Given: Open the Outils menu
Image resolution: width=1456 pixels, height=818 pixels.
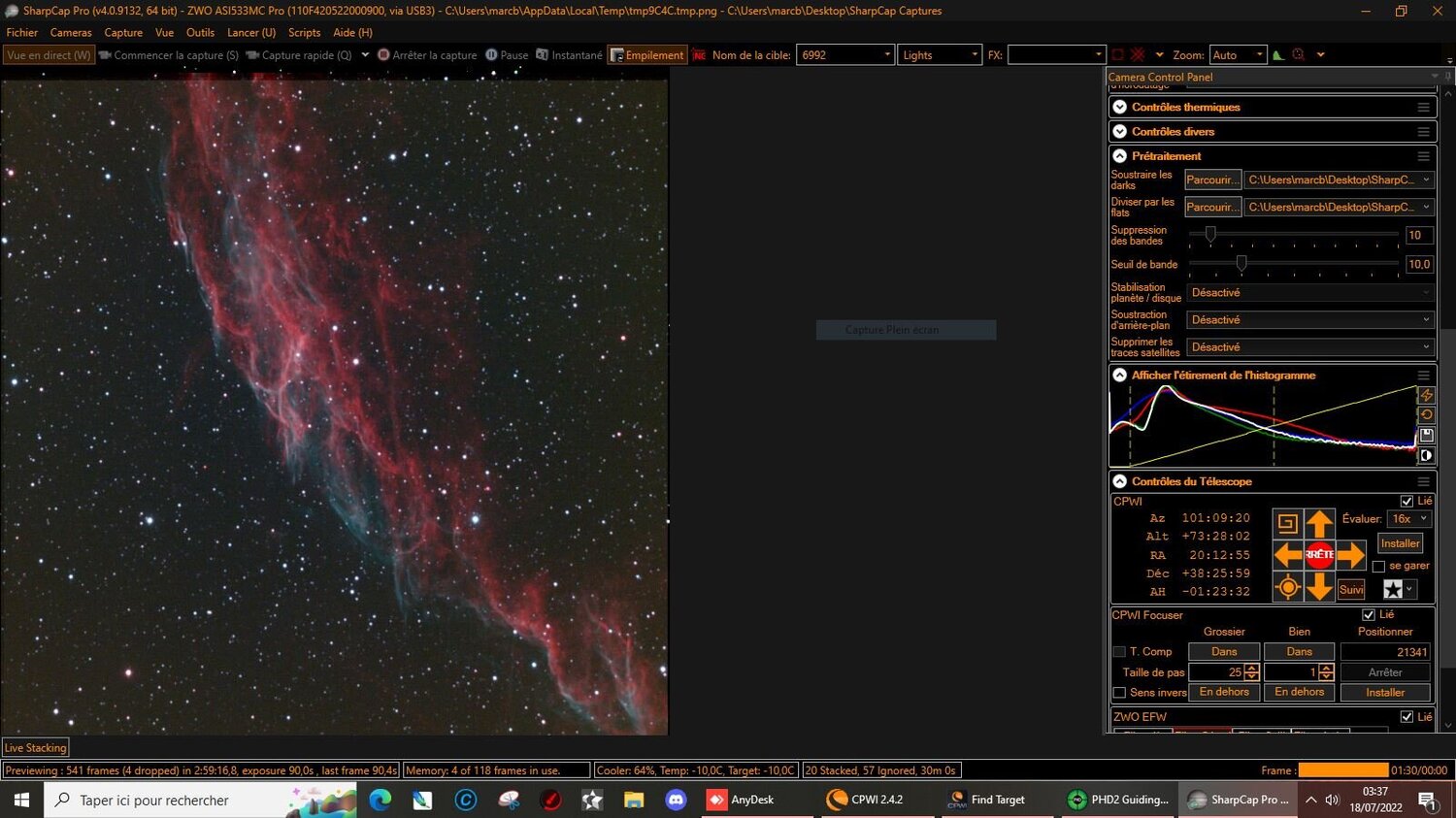Looking at the screenshot, I should click(200, 32).
